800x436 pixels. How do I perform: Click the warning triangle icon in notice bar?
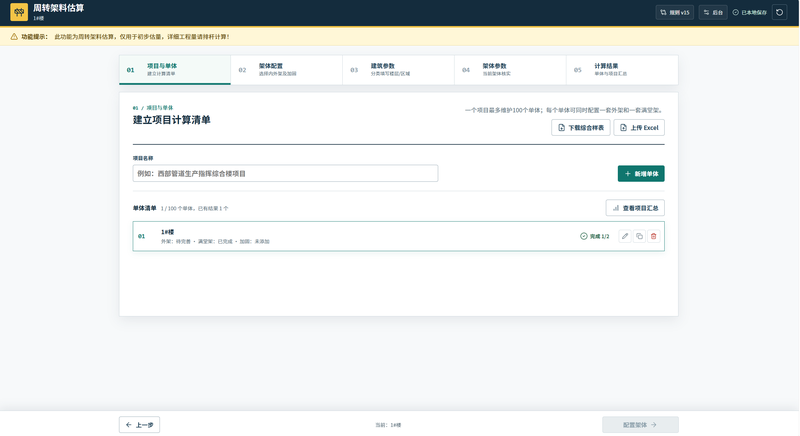(x=14, y=37)
